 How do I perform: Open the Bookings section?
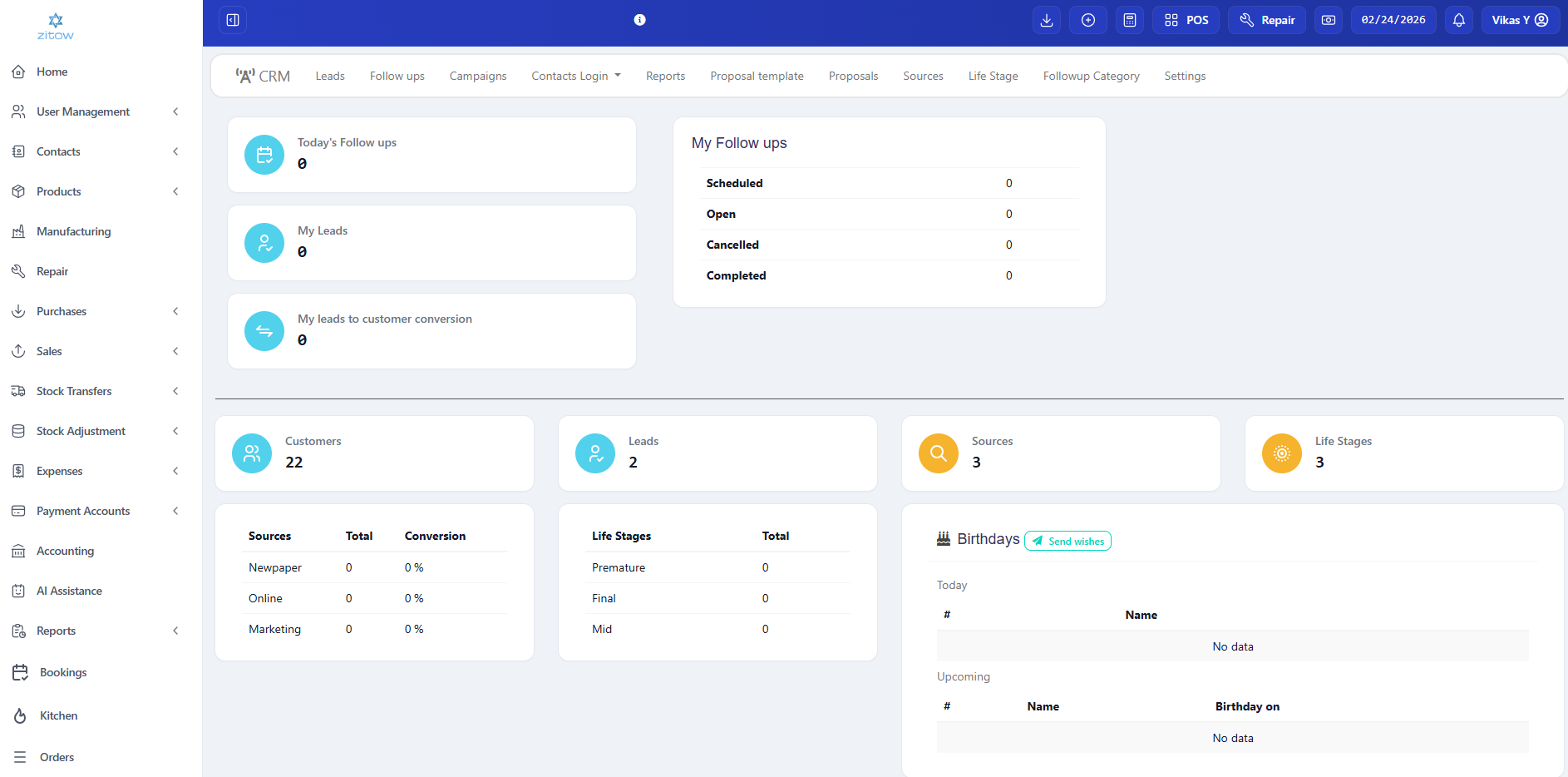click(x=62, y=672)
